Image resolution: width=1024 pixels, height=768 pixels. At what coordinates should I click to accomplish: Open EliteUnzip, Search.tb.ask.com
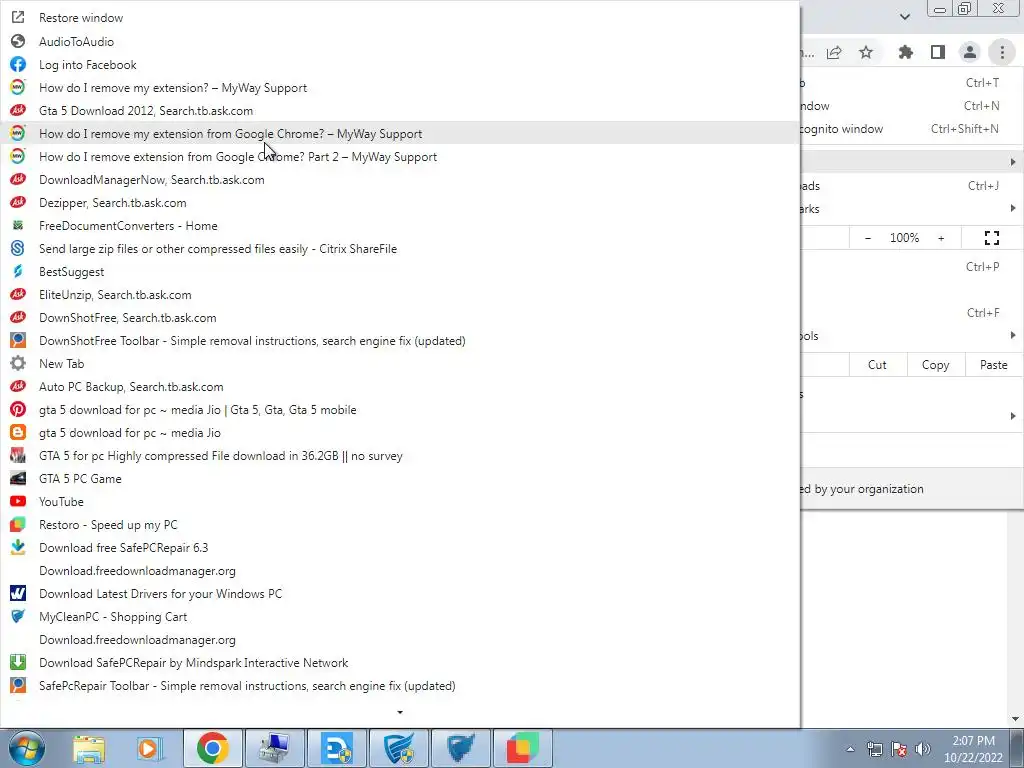pyautogui.click(x=400, y=295)
